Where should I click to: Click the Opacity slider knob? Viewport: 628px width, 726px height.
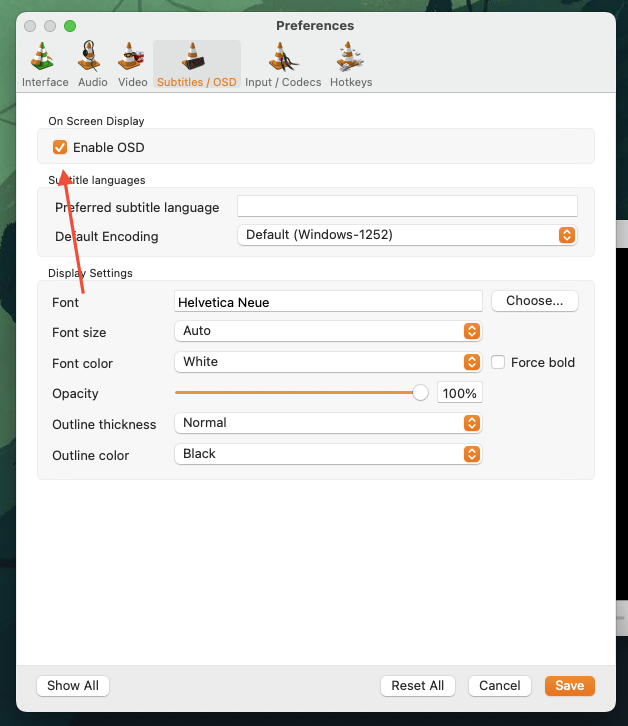pyautogui.click(x=420, y=393)
